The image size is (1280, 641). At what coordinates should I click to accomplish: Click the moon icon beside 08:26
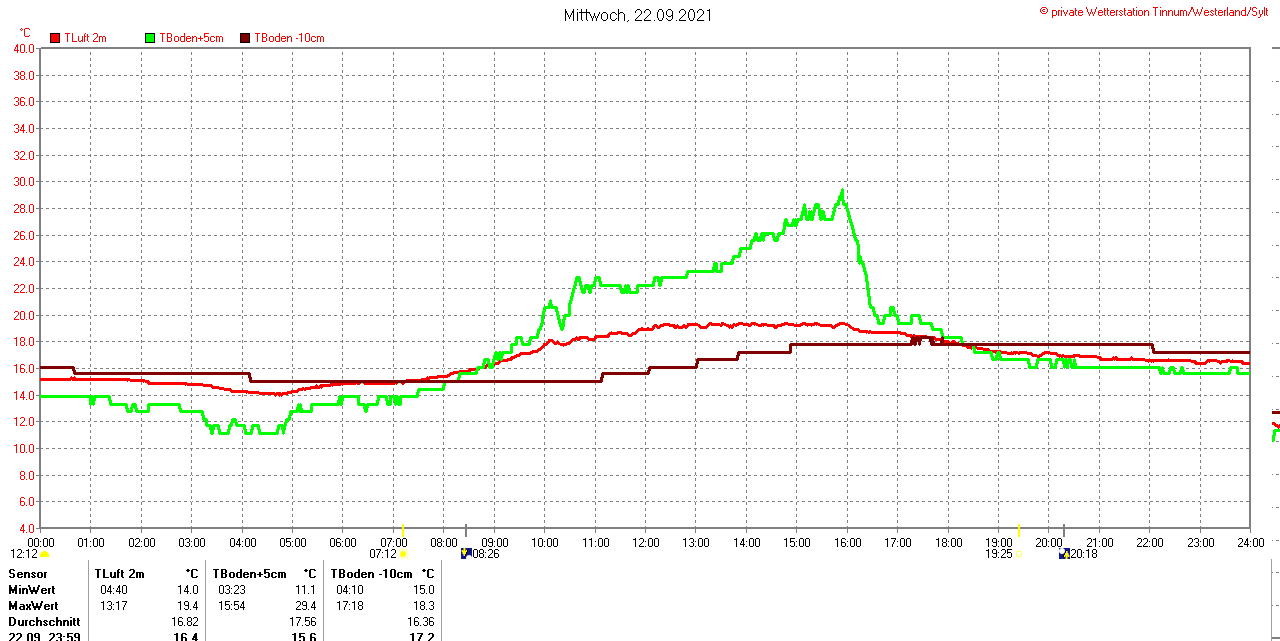point(465,553)
